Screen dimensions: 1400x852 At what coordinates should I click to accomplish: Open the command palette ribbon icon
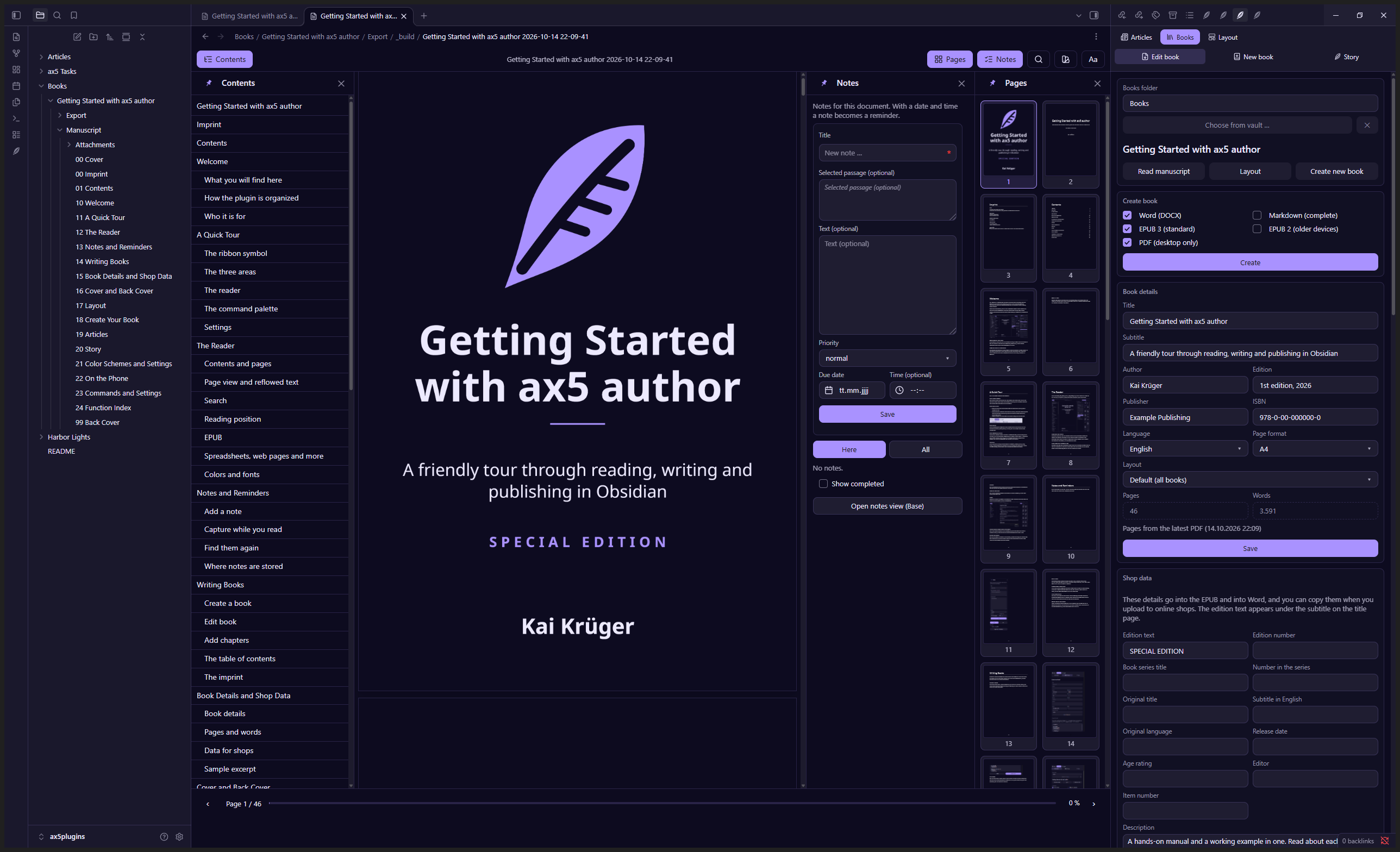coord(16,118)
